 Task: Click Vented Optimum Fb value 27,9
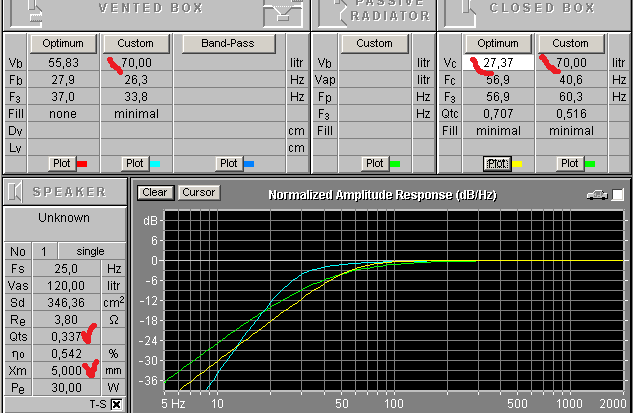click(x=63, y=80)
